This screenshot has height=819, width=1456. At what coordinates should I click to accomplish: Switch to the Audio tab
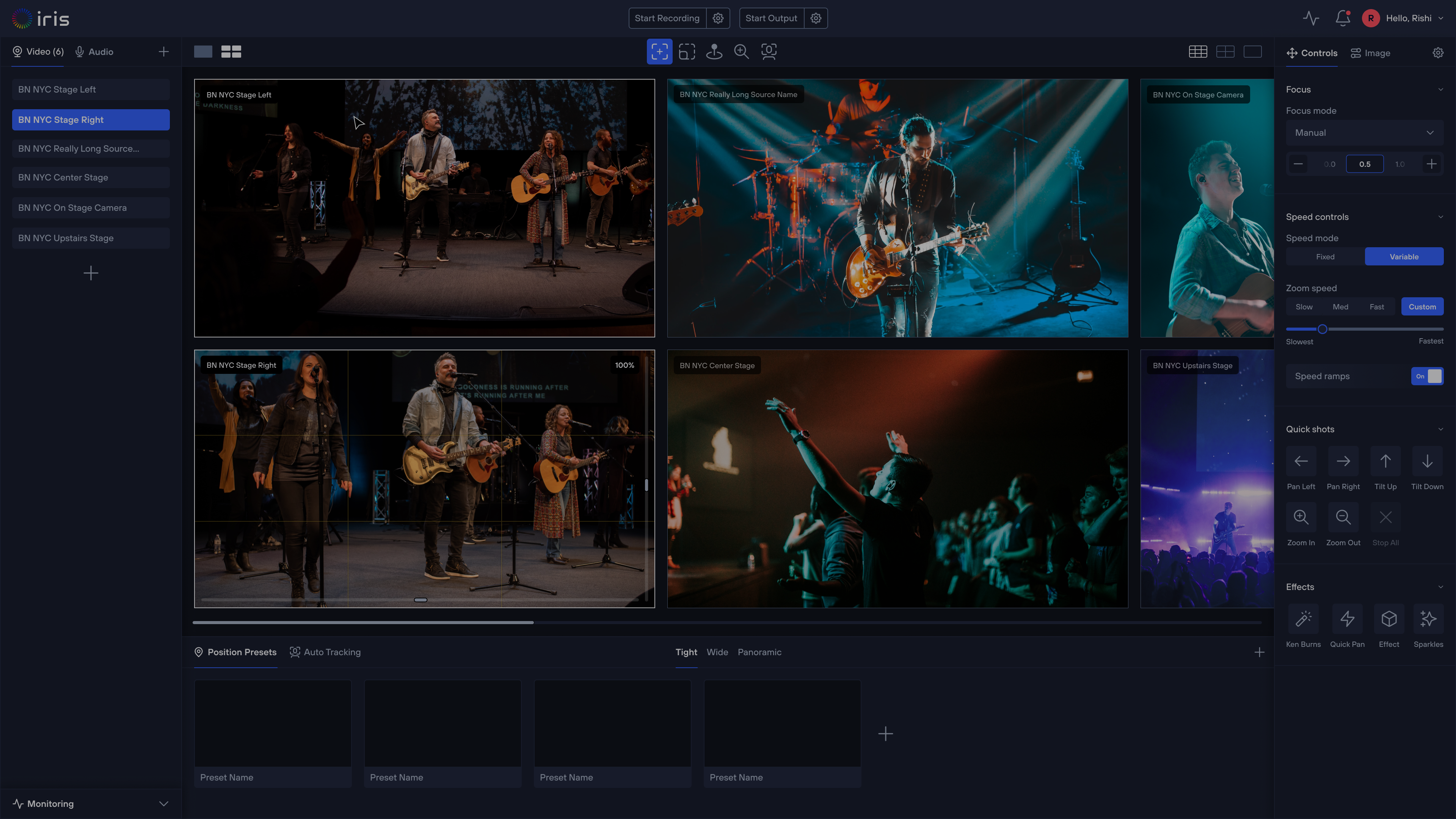(94, 52)
